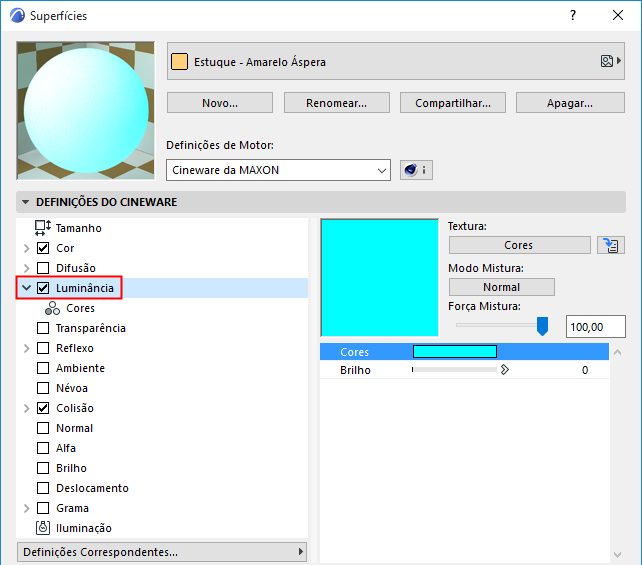Click the Brilho slider diamond arrow

tap(505, 370)
